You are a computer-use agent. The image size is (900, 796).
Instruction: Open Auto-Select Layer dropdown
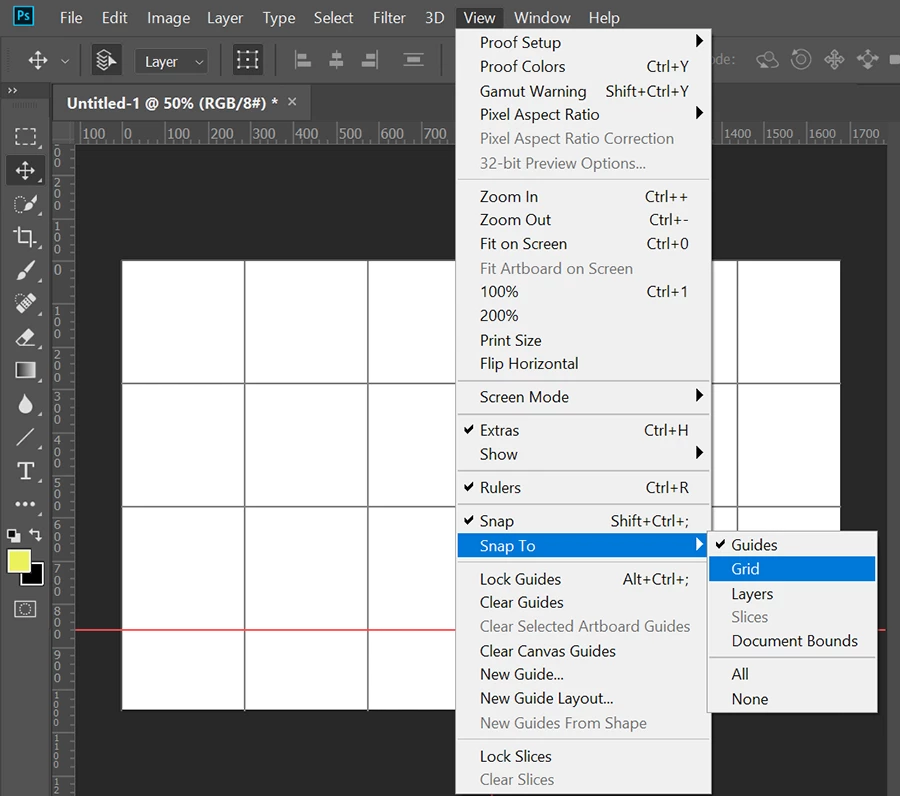[171, 61]
